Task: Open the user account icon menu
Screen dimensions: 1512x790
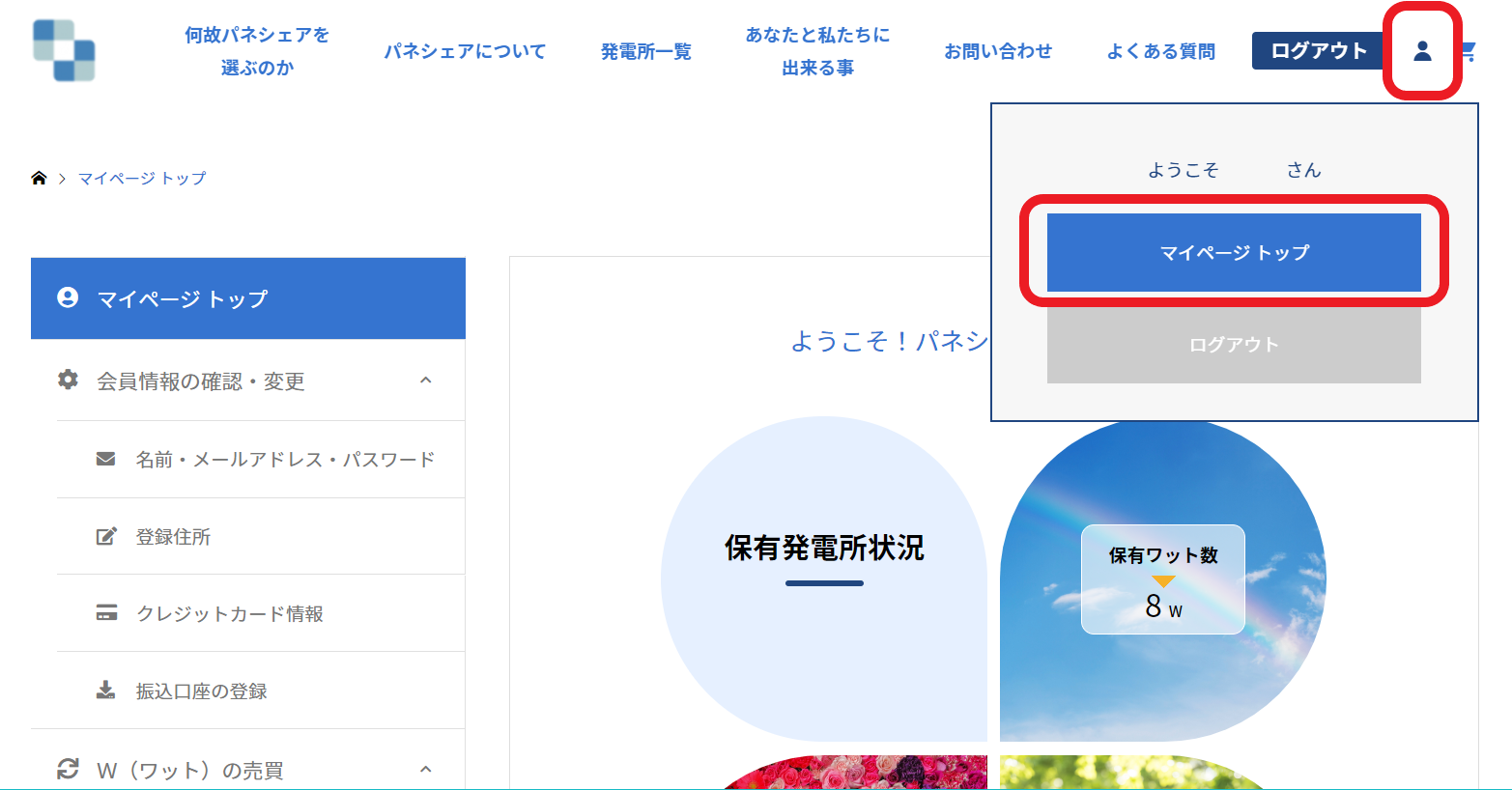Action: tap(1421, 51)
